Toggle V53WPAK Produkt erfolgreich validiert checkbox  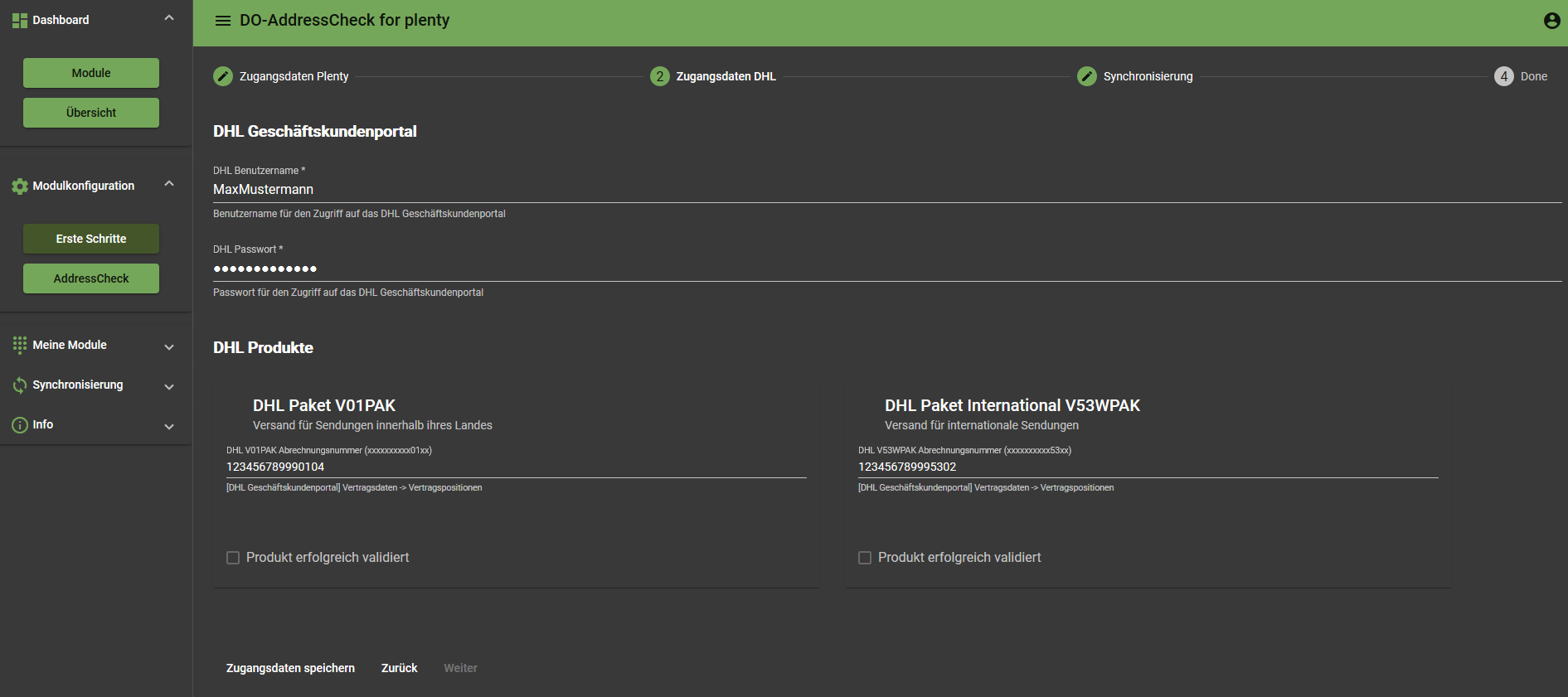[865, 558]
